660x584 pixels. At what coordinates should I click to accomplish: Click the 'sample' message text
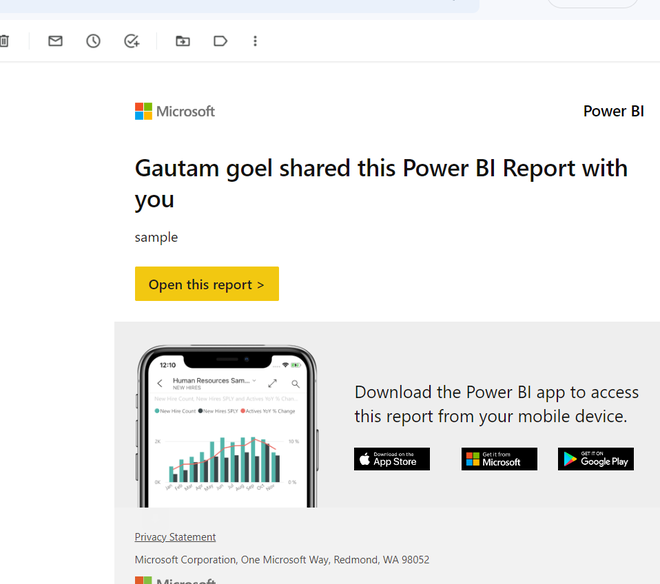pyautogui.click(x=156, y=237)
